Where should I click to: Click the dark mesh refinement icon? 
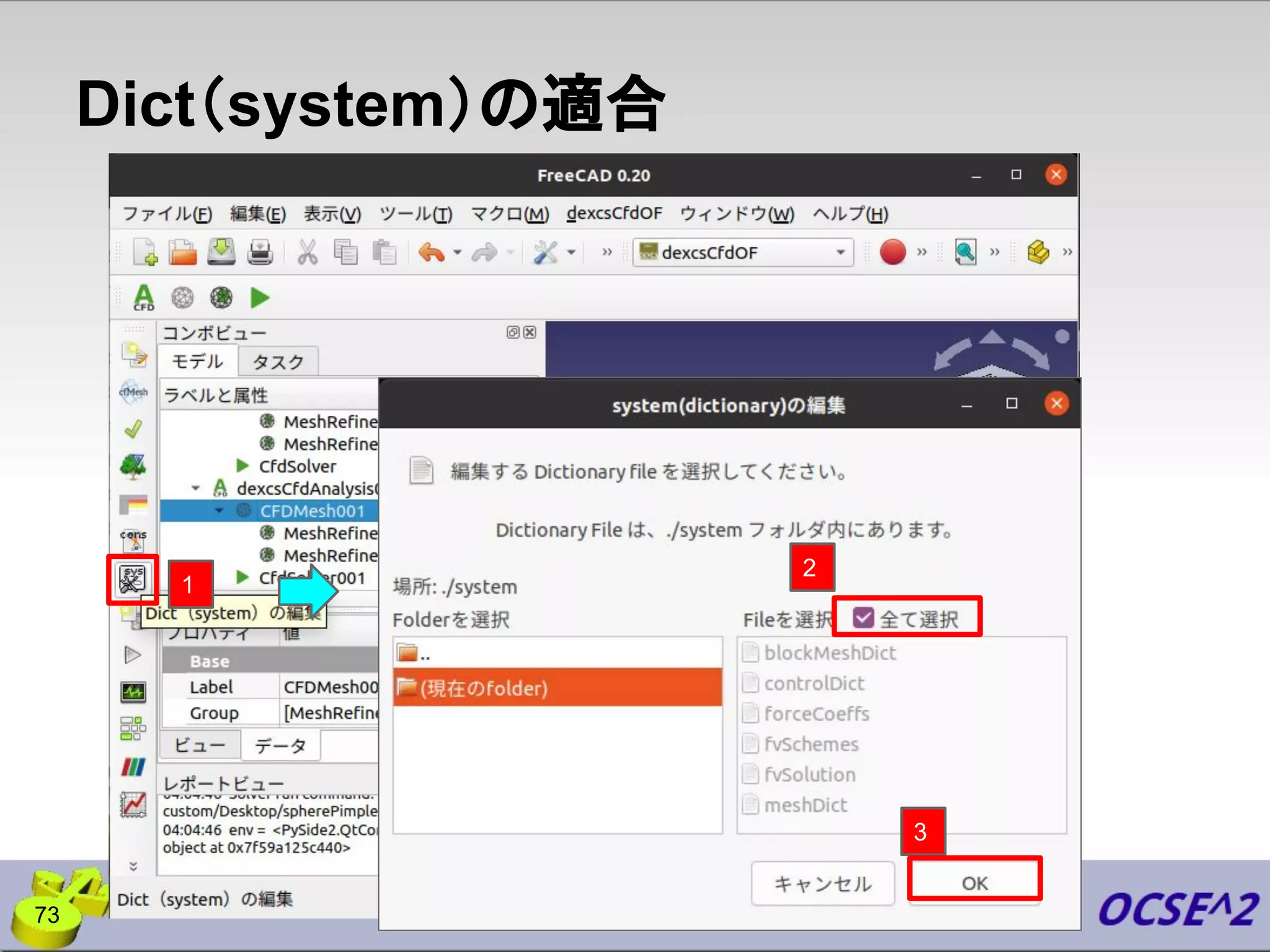click(x=221, y=297)
